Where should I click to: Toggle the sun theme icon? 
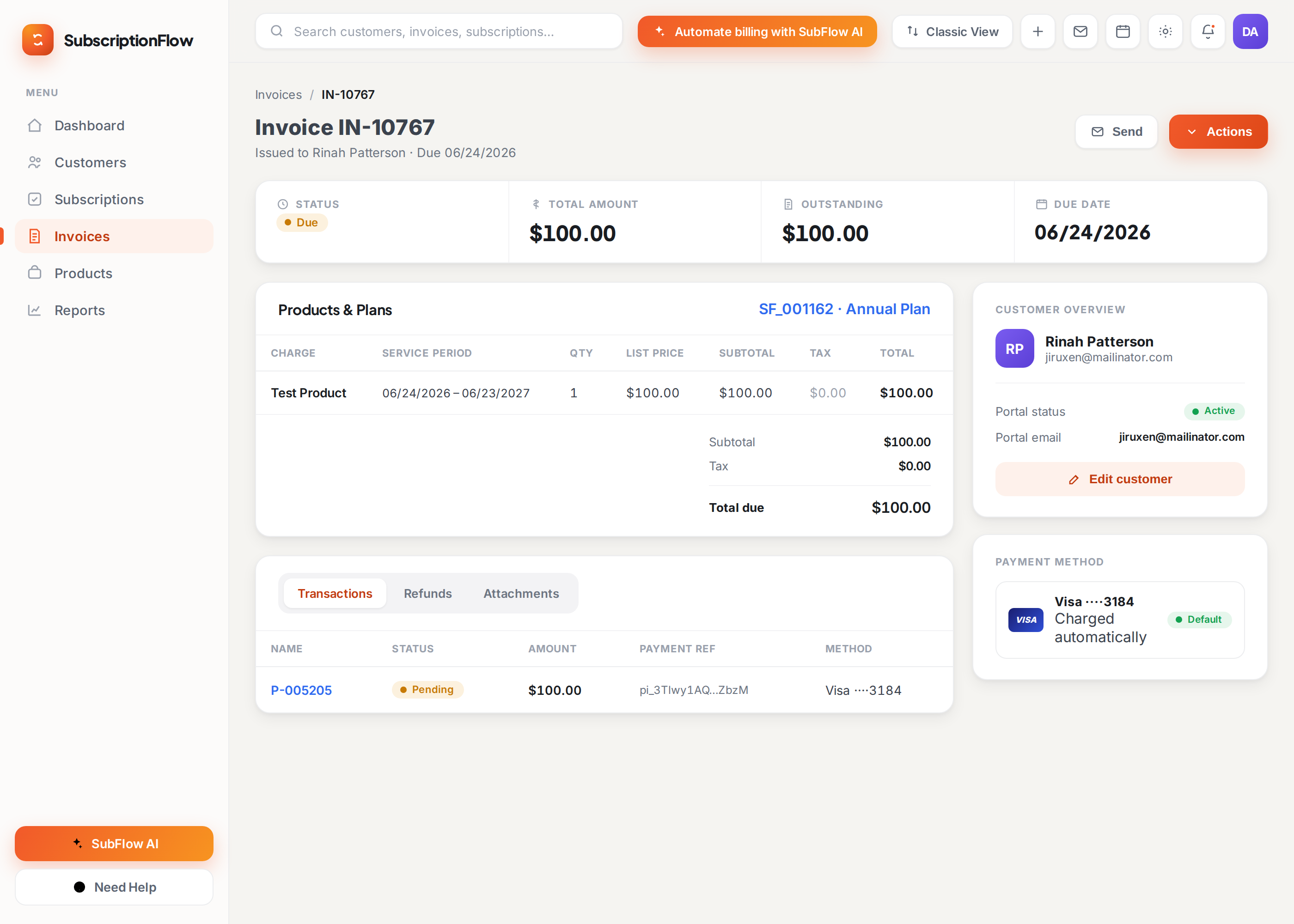[1166, 32]
